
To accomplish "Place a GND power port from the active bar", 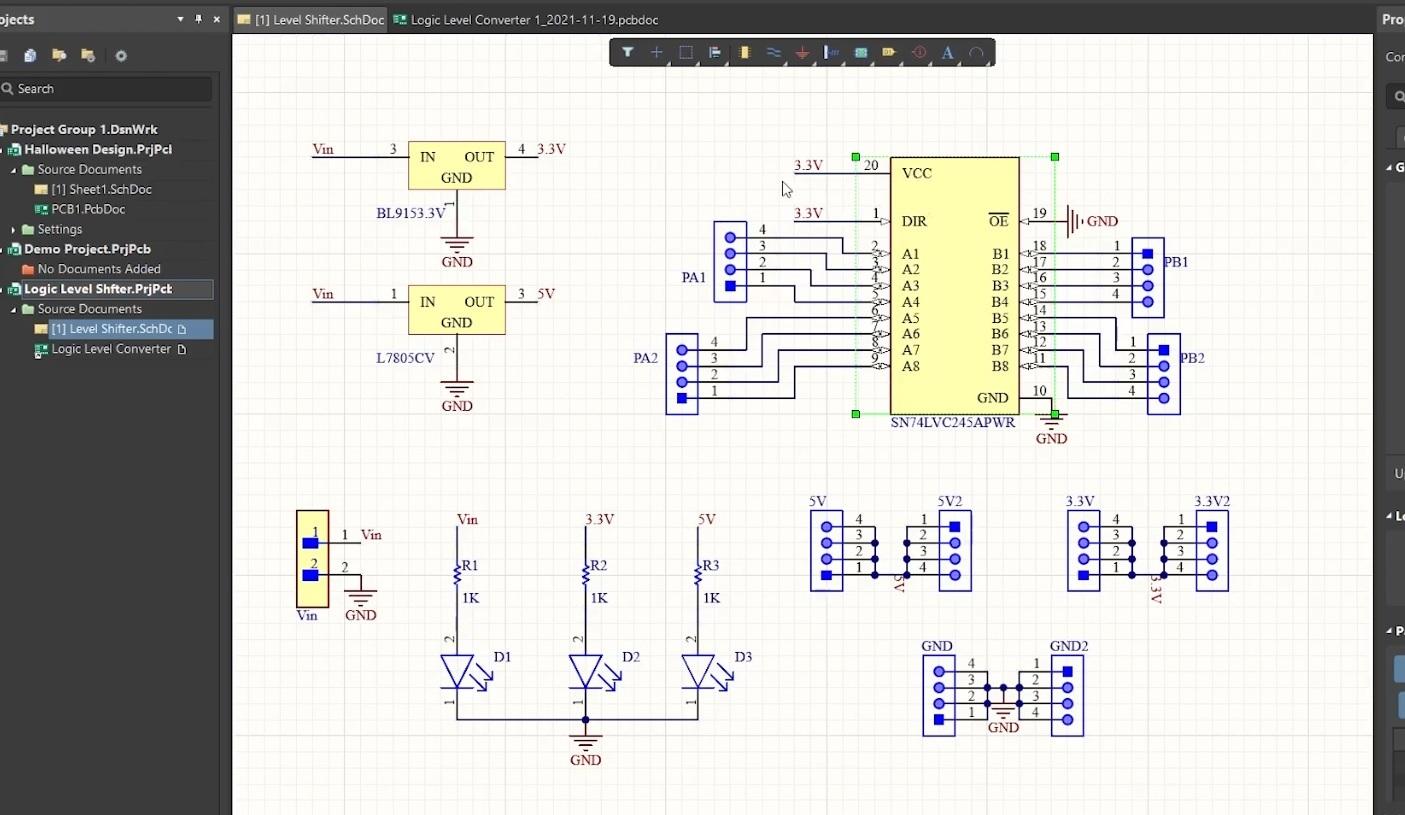I will click(803, 52).
